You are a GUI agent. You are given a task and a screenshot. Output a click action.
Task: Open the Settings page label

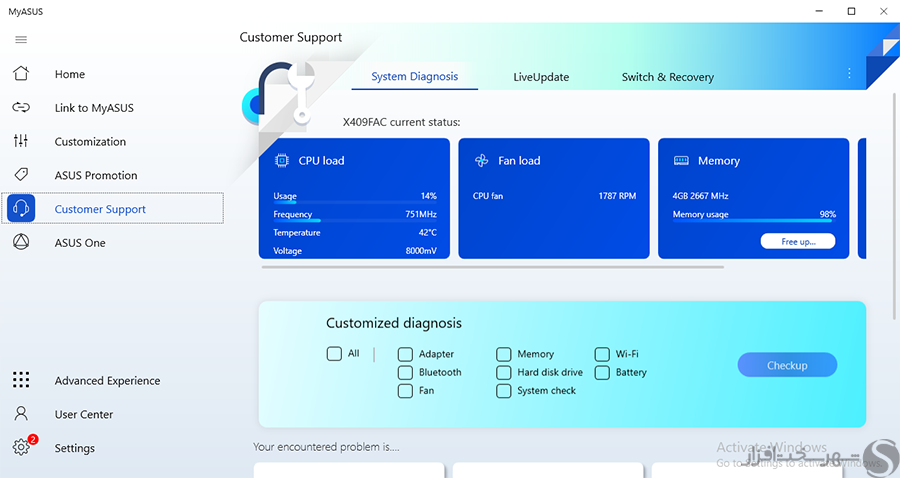(x=75, y=448)
